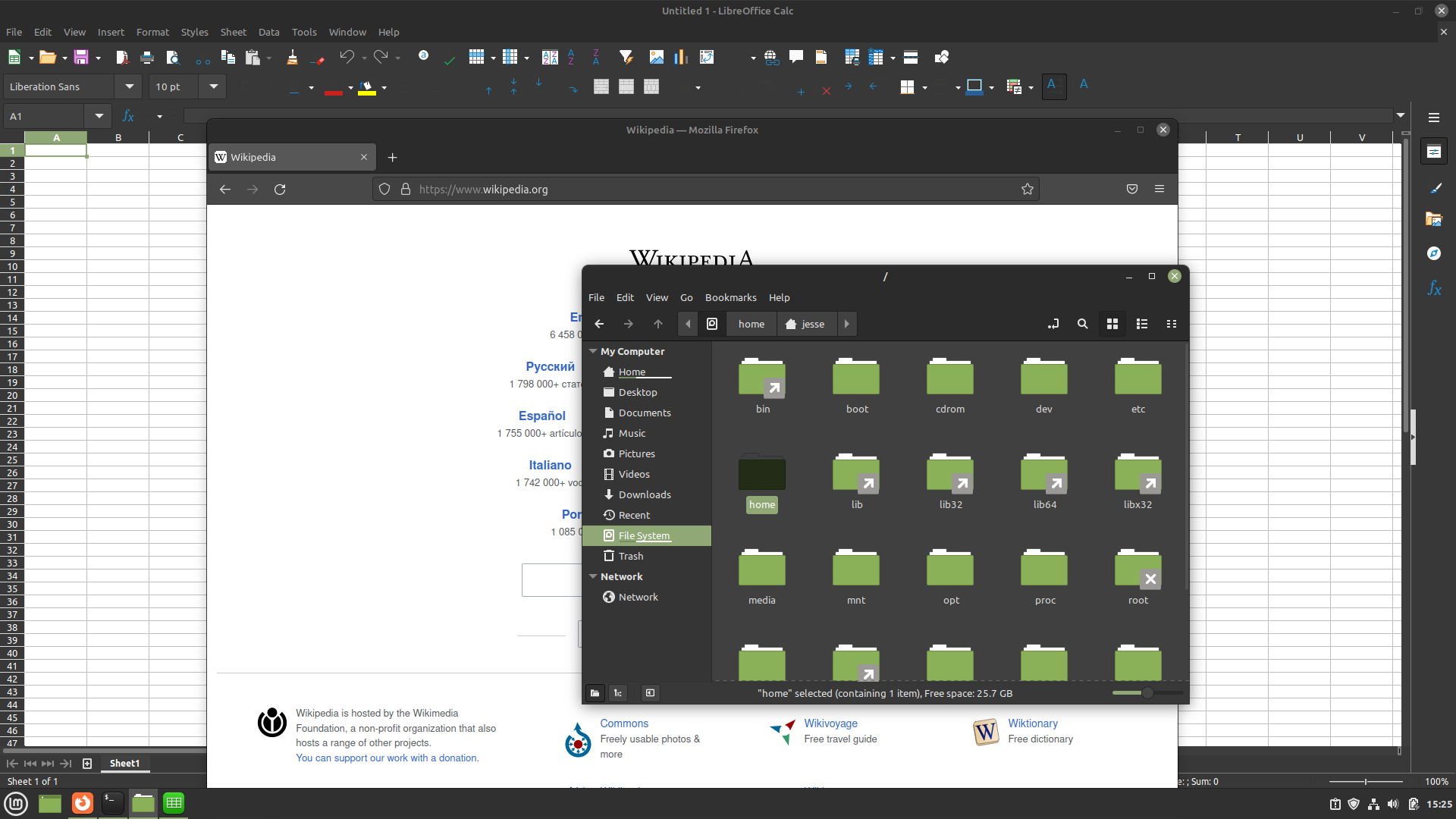Open the Function Wizard fx icon
The width and height of the screenshot is (1456, 819).
coord(128,116)
